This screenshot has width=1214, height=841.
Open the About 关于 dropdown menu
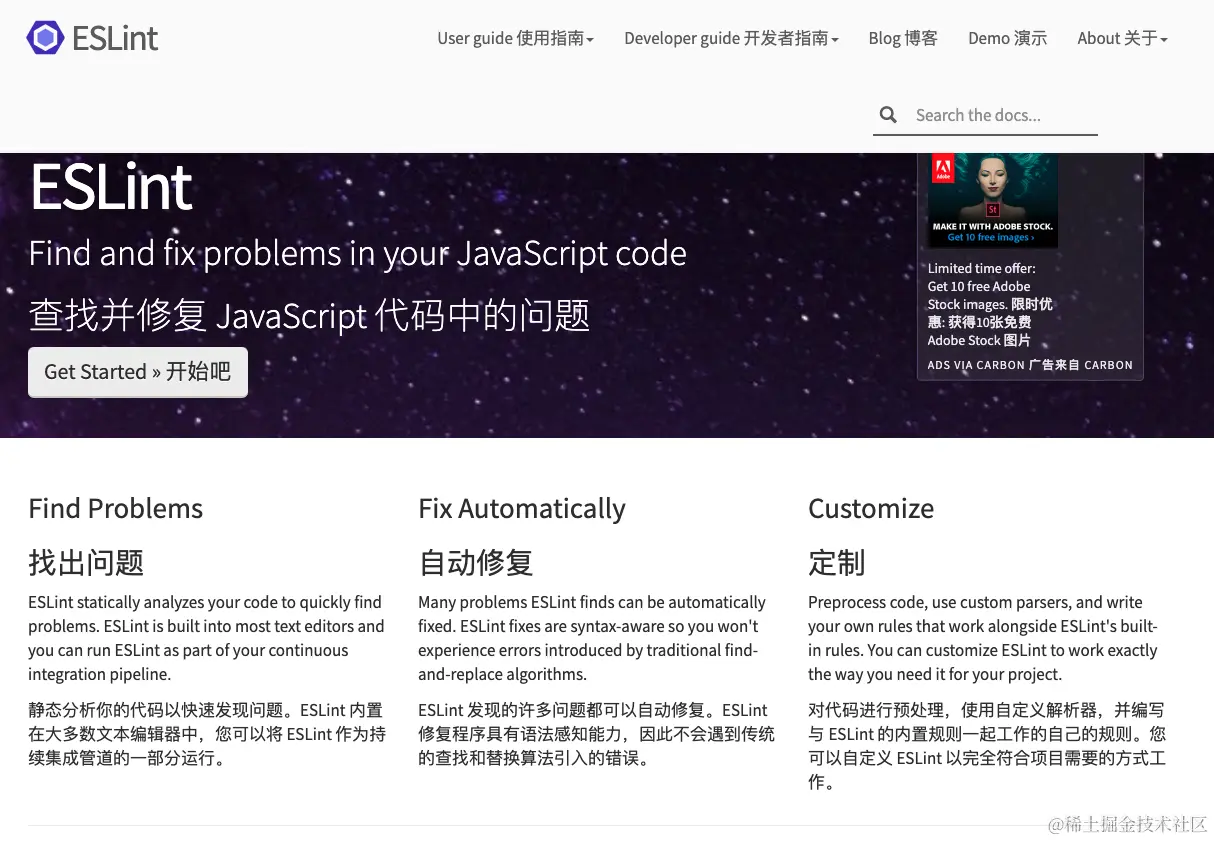1122,38
